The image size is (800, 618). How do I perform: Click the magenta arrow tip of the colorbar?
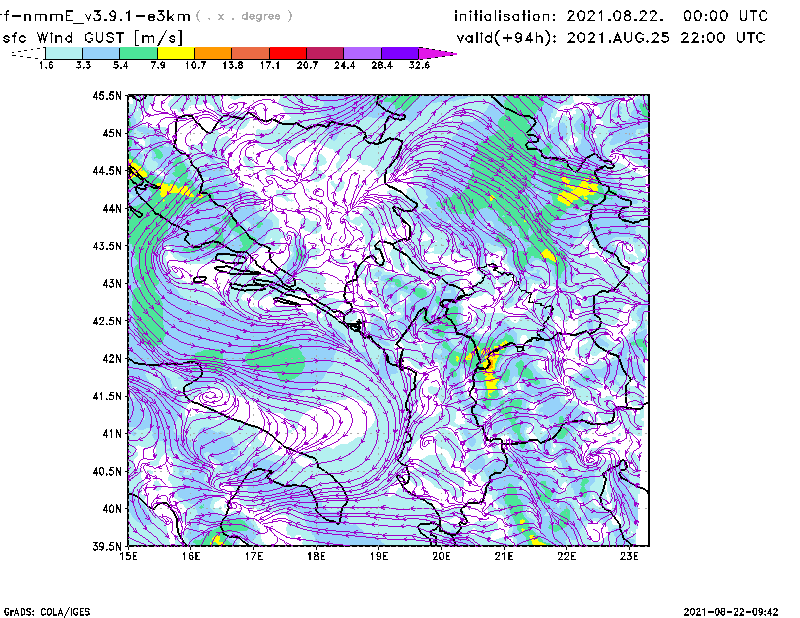(x=438, y=53)
